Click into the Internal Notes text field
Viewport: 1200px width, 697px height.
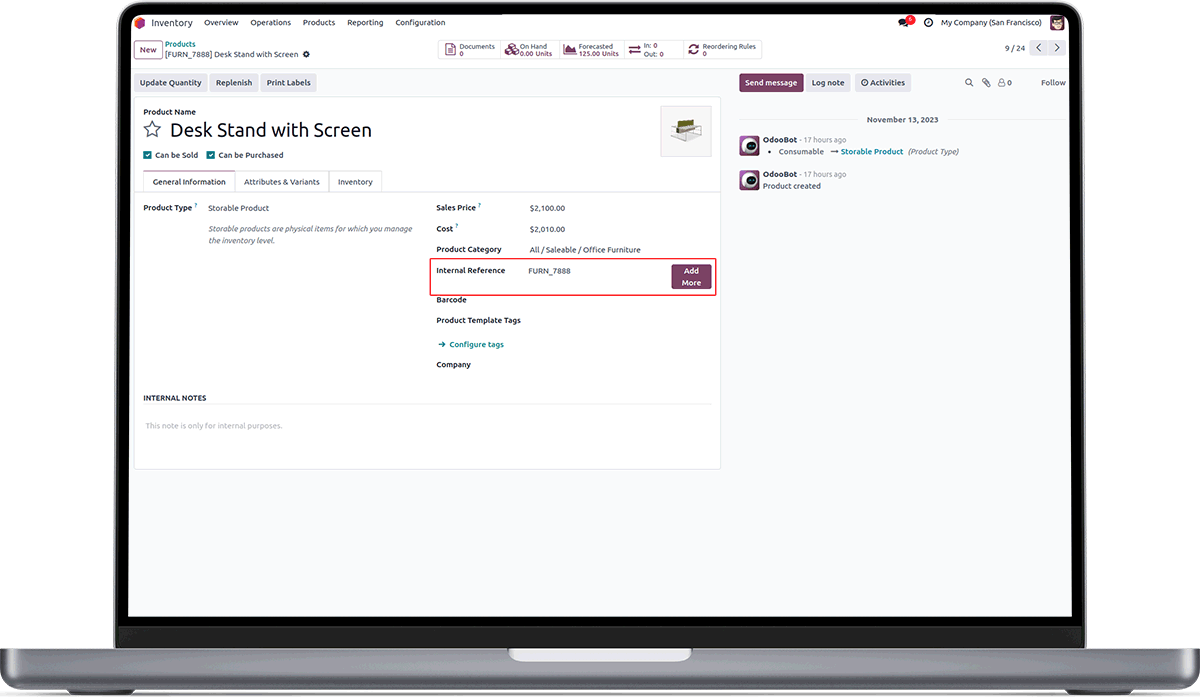click(427, 426)
